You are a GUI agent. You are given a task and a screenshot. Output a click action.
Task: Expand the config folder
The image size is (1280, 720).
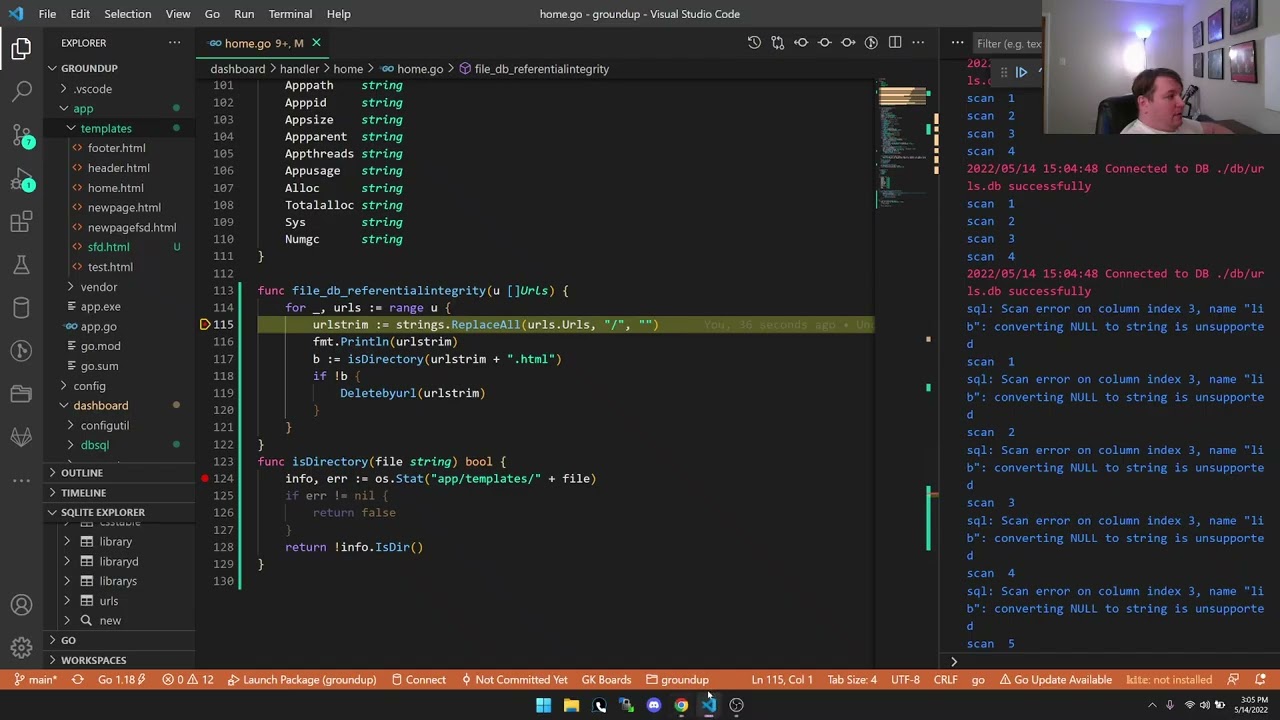click(89, 386)
